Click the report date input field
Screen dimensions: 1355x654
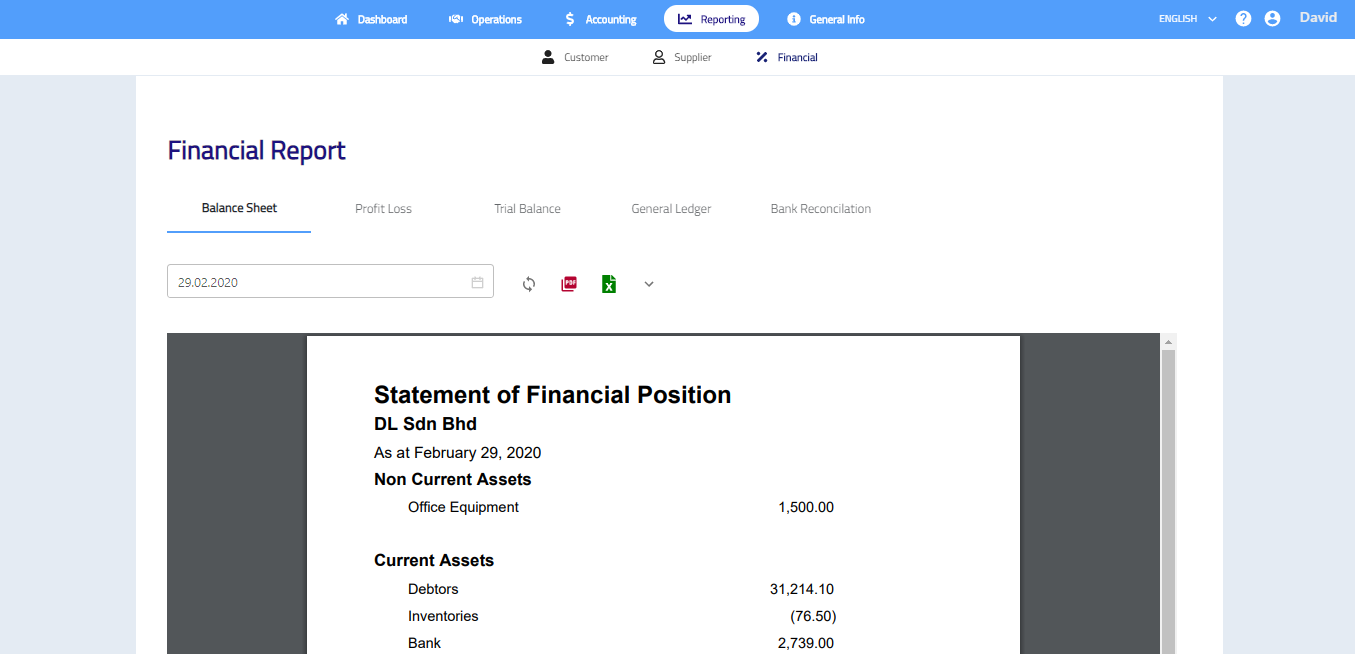[320, 282]
